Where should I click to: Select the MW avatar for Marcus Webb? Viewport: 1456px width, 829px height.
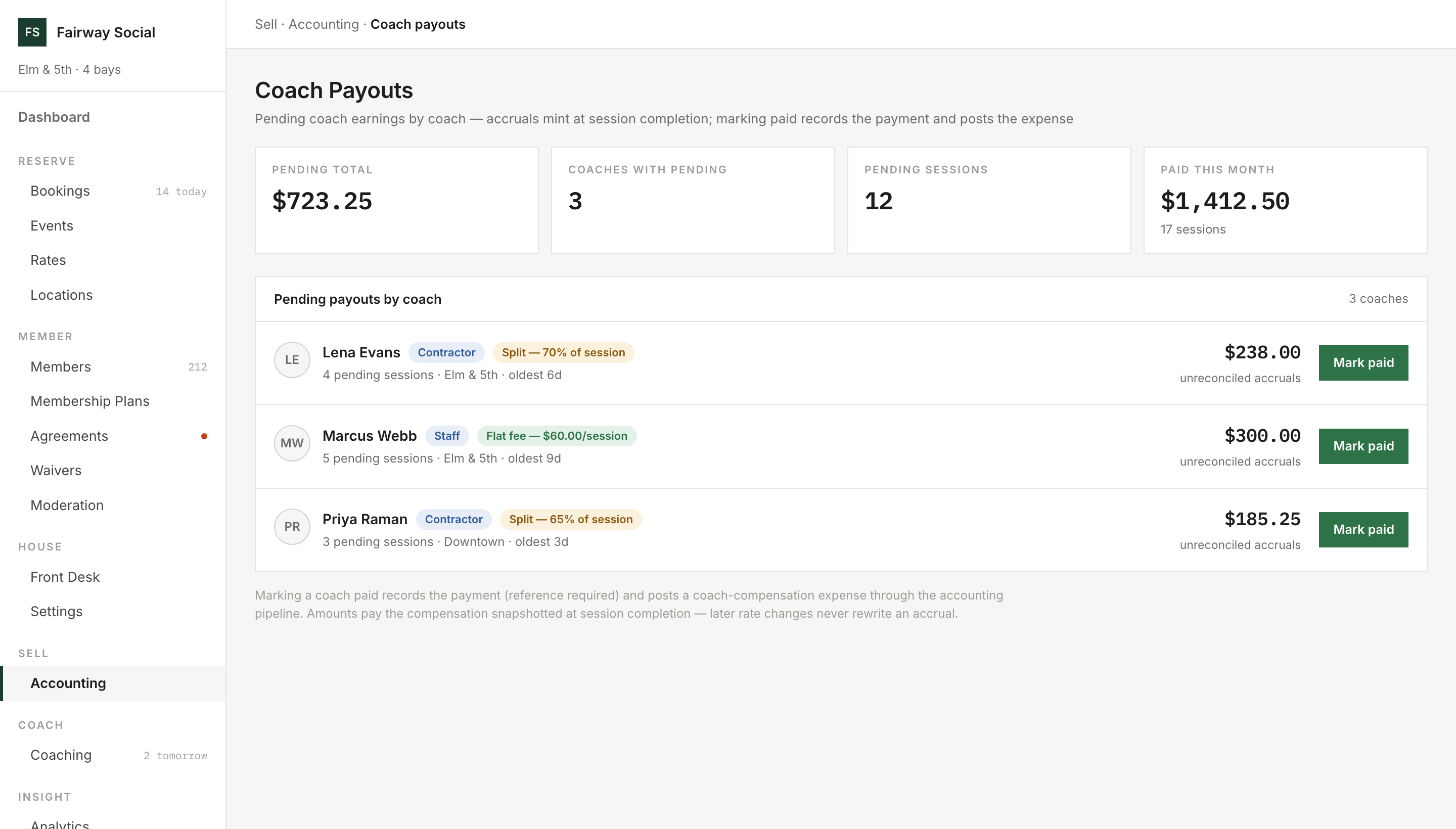click(x=292, y=443)
